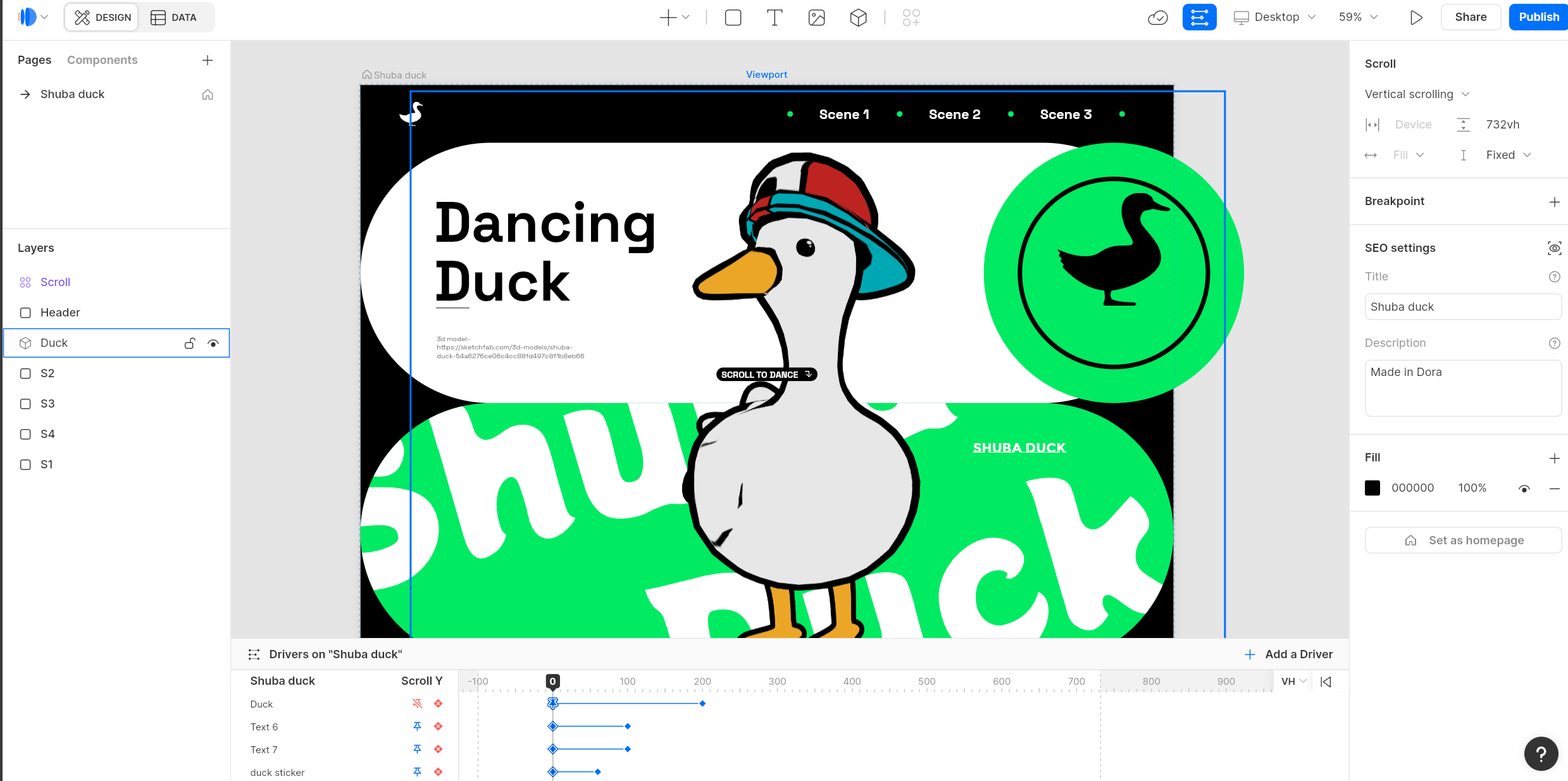Unlock the Duck layer lock icon
This screenshot has height=781, width=1568.
(x=190, y=343)
